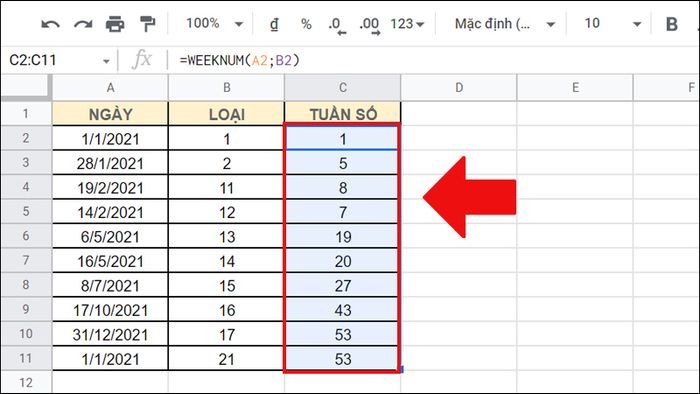Click LOẠI cell with value 15
The width and height of the screenshot is (700, 394).
(x=226, y=285)
